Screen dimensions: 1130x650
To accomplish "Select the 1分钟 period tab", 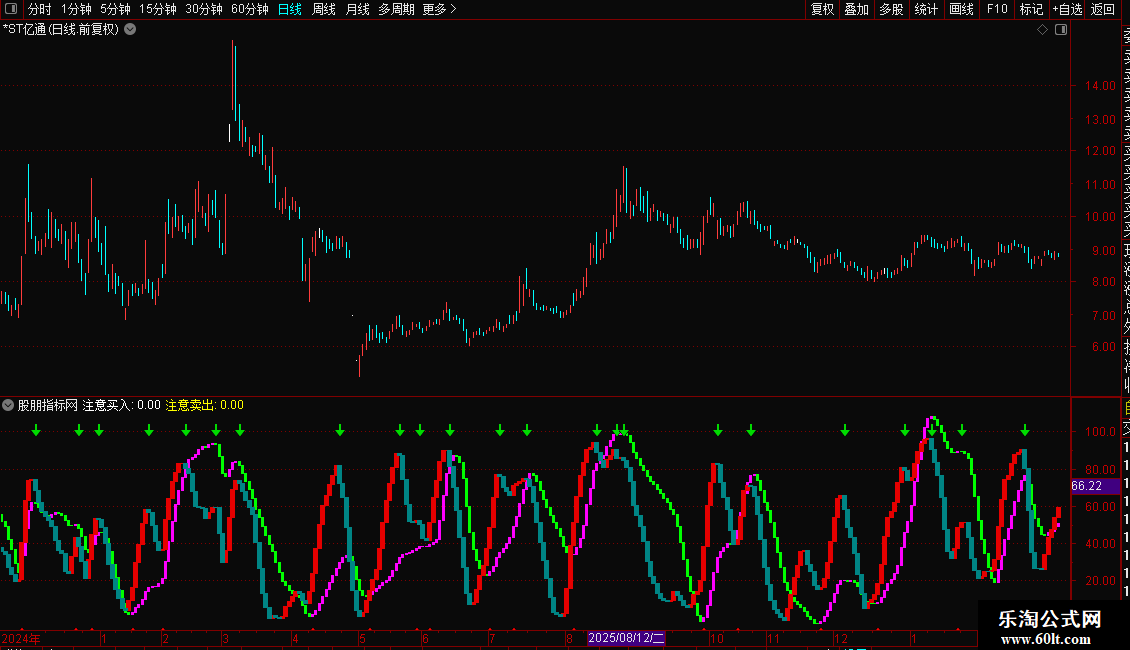I will (x=76, y=9).
